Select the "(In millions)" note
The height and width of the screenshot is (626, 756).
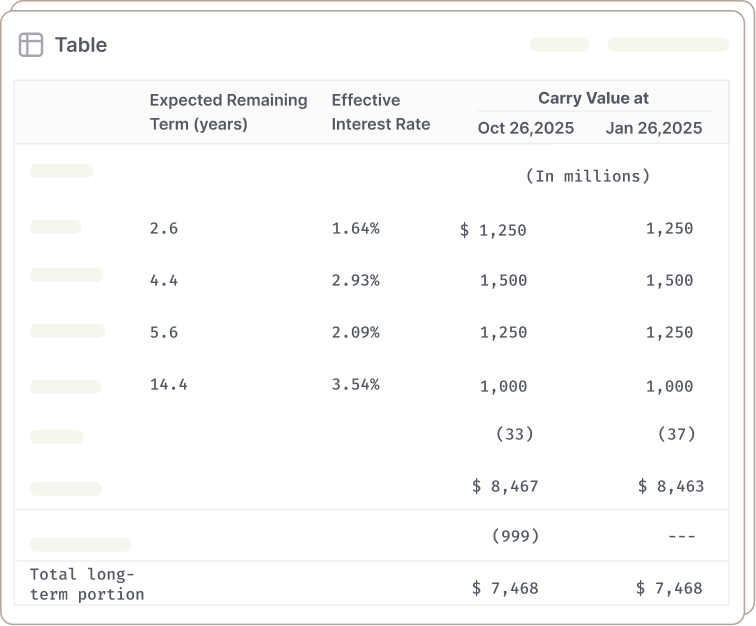point(588,176)
